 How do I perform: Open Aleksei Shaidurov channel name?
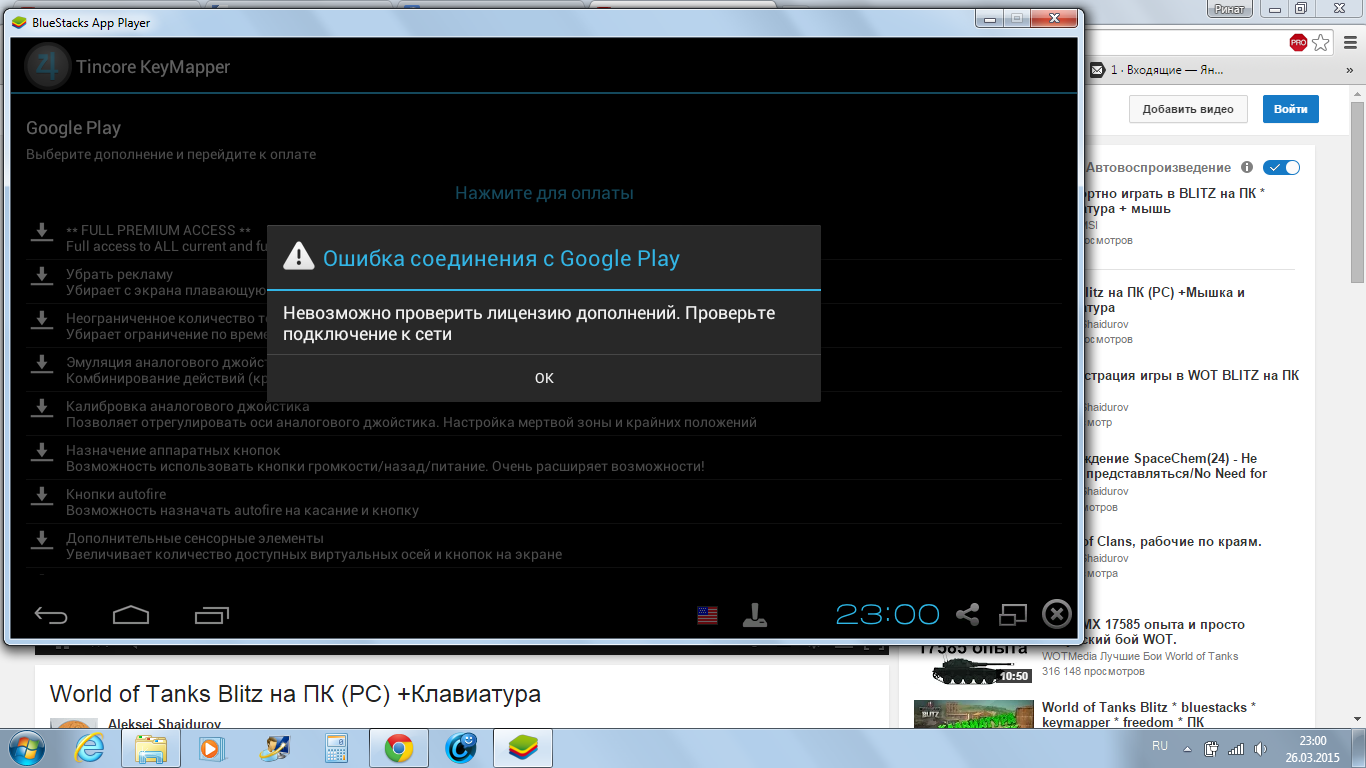[x=164, y=723]
